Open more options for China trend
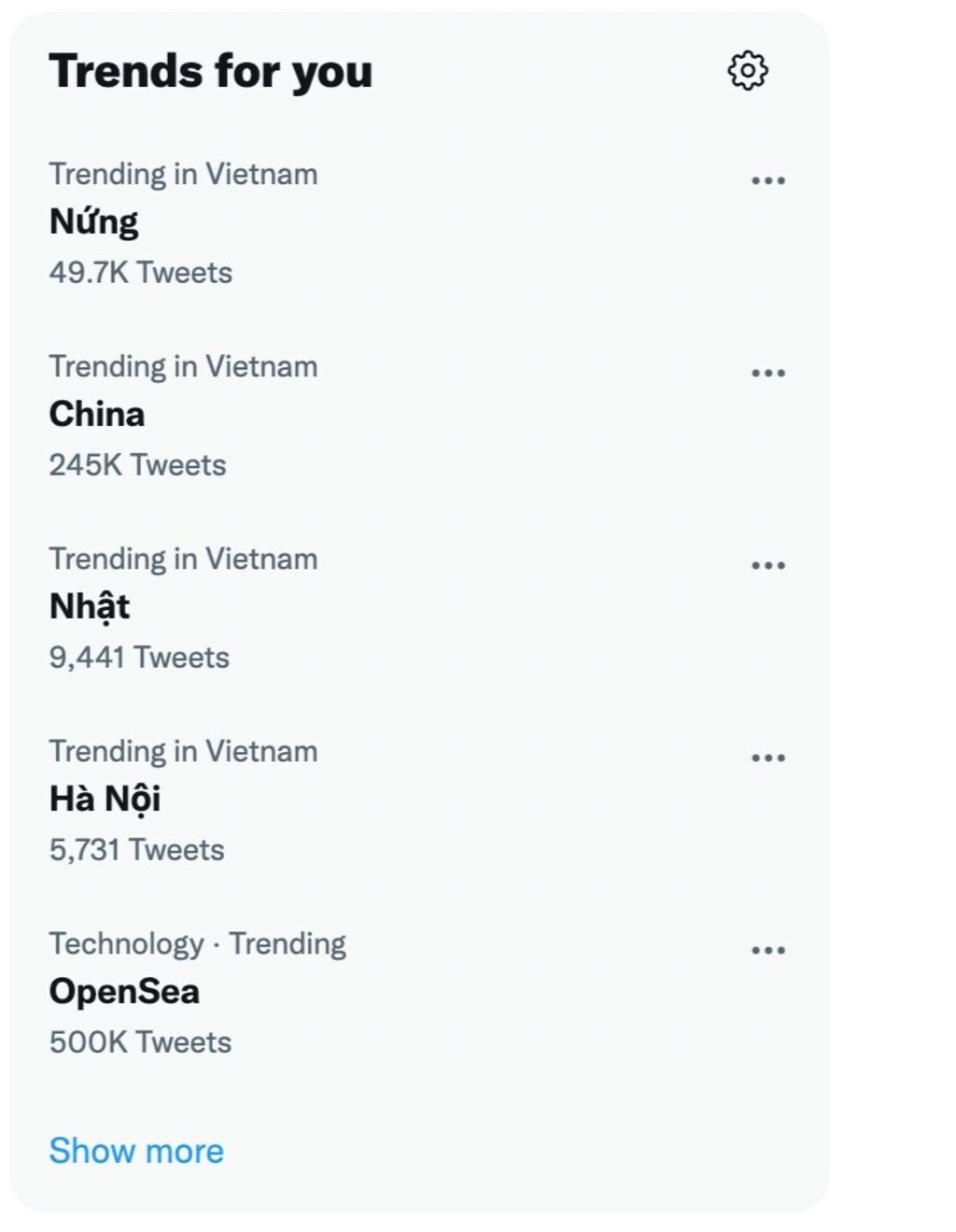The width and height of the screenshot is (956, 1232). (768, 373)
